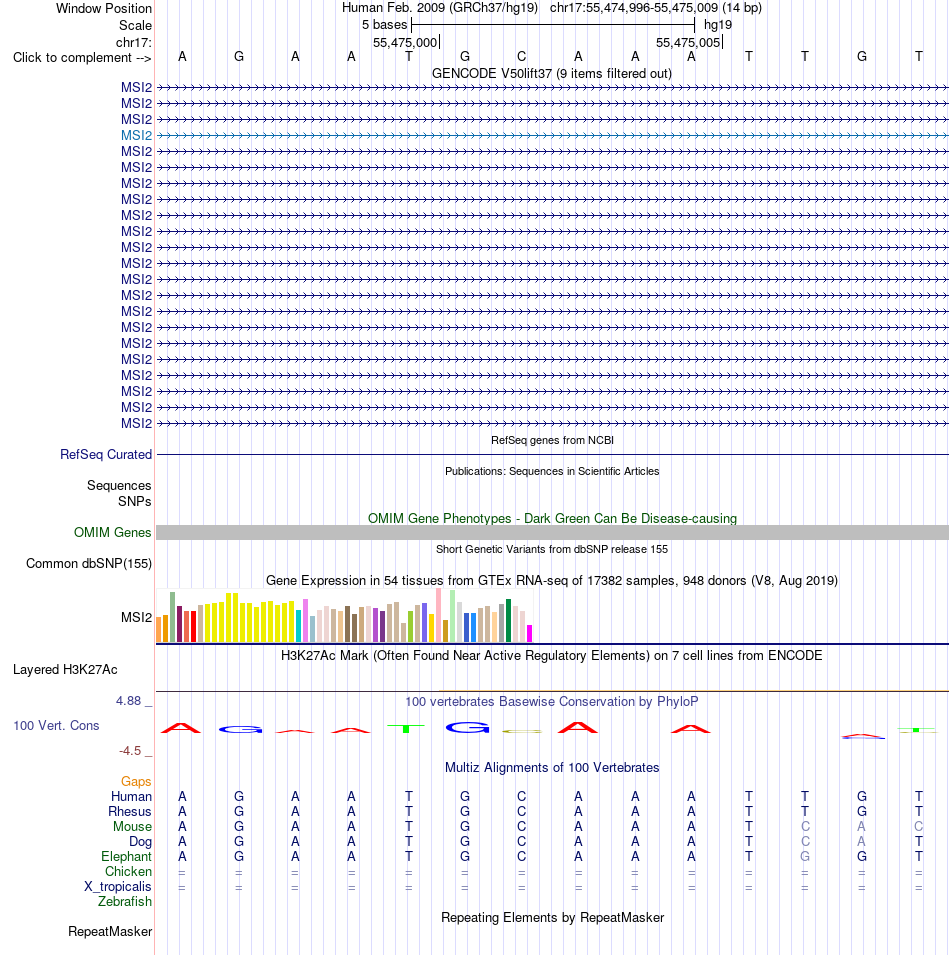Click the tall pink bar in GTEx chart
The width and height of the screenshot is (950, 955).
[438, 615]
